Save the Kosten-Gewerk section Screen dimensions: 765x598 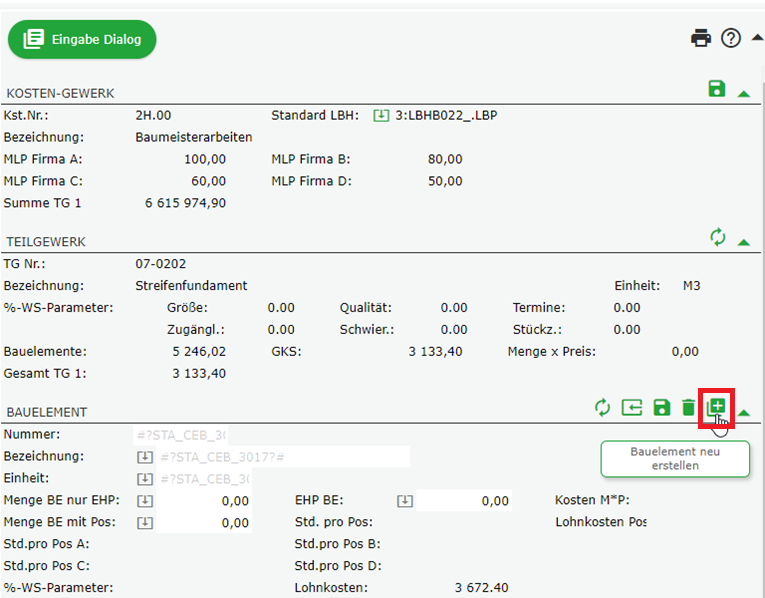coord(716,89)
